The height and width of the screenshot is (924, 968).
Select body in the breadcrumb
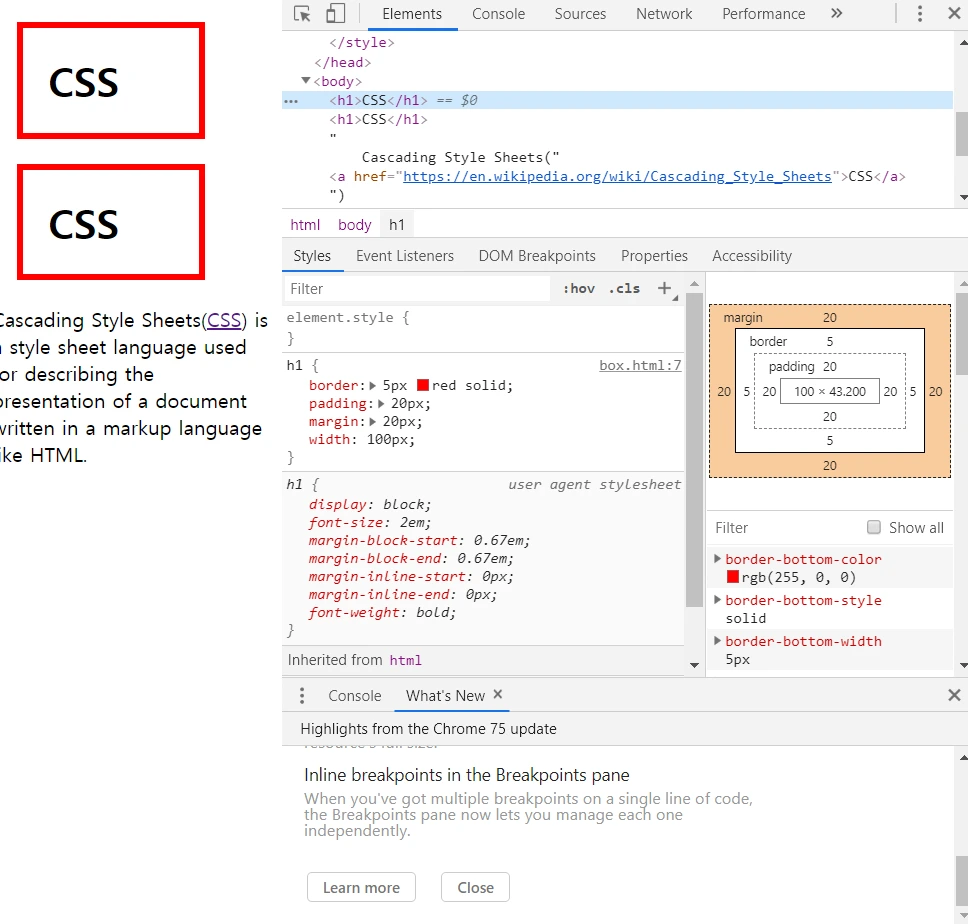[x=354, y=225]
